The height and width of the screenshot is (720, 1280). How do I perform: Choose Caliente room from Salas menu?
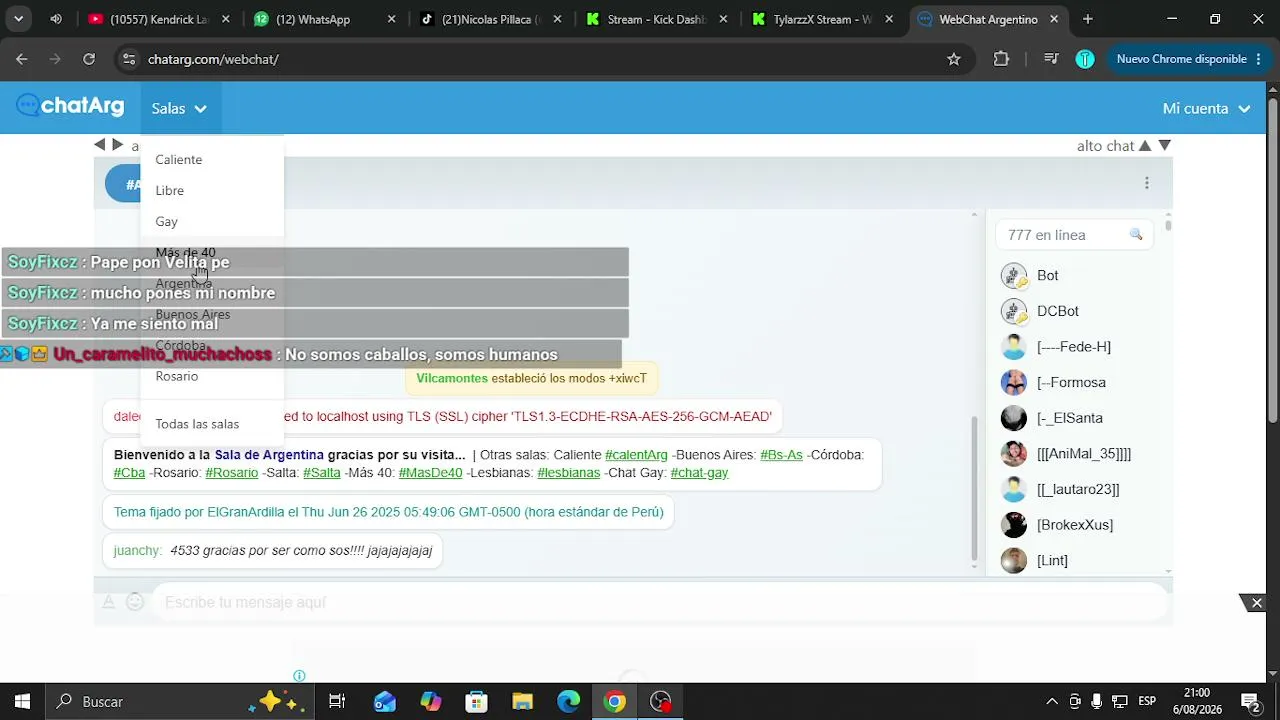tap(179, 159)
